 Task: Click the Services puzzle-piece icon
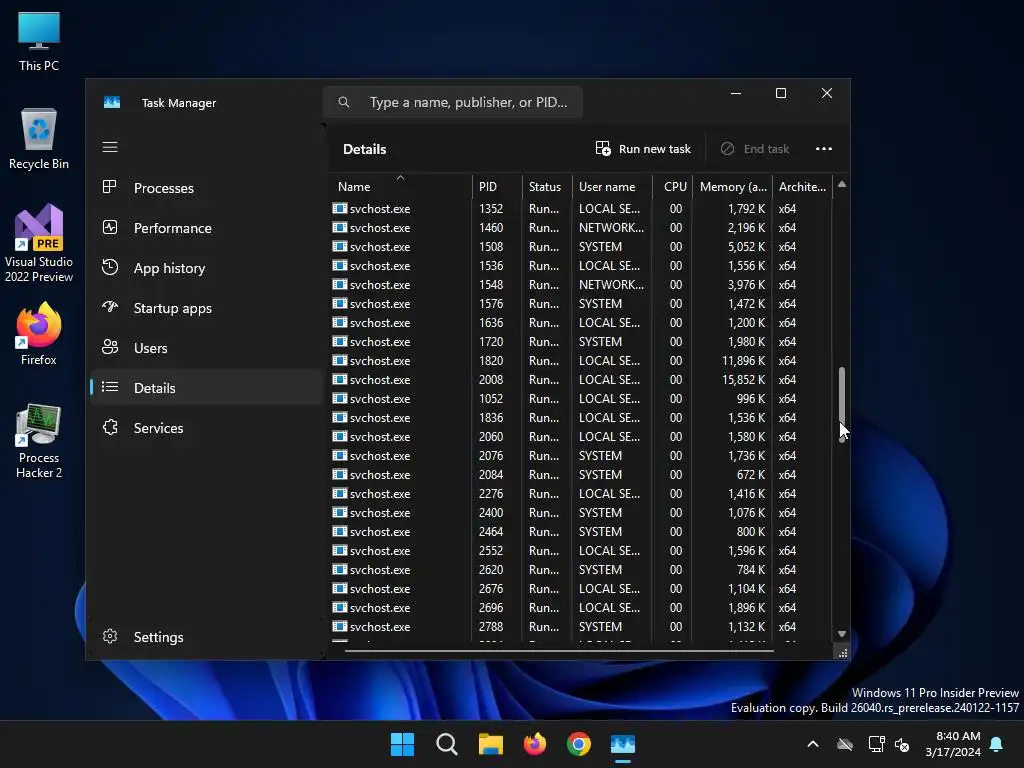(x=110, y=427)
